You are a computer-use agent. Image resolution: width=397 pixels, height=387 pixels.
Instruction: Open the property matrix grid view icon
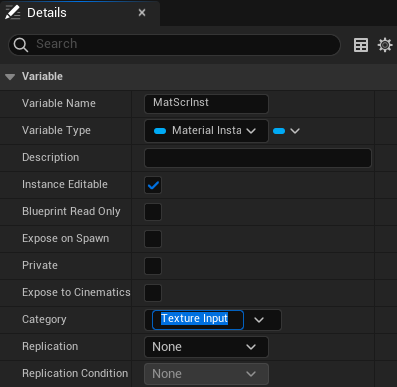[x=361, y=45]
